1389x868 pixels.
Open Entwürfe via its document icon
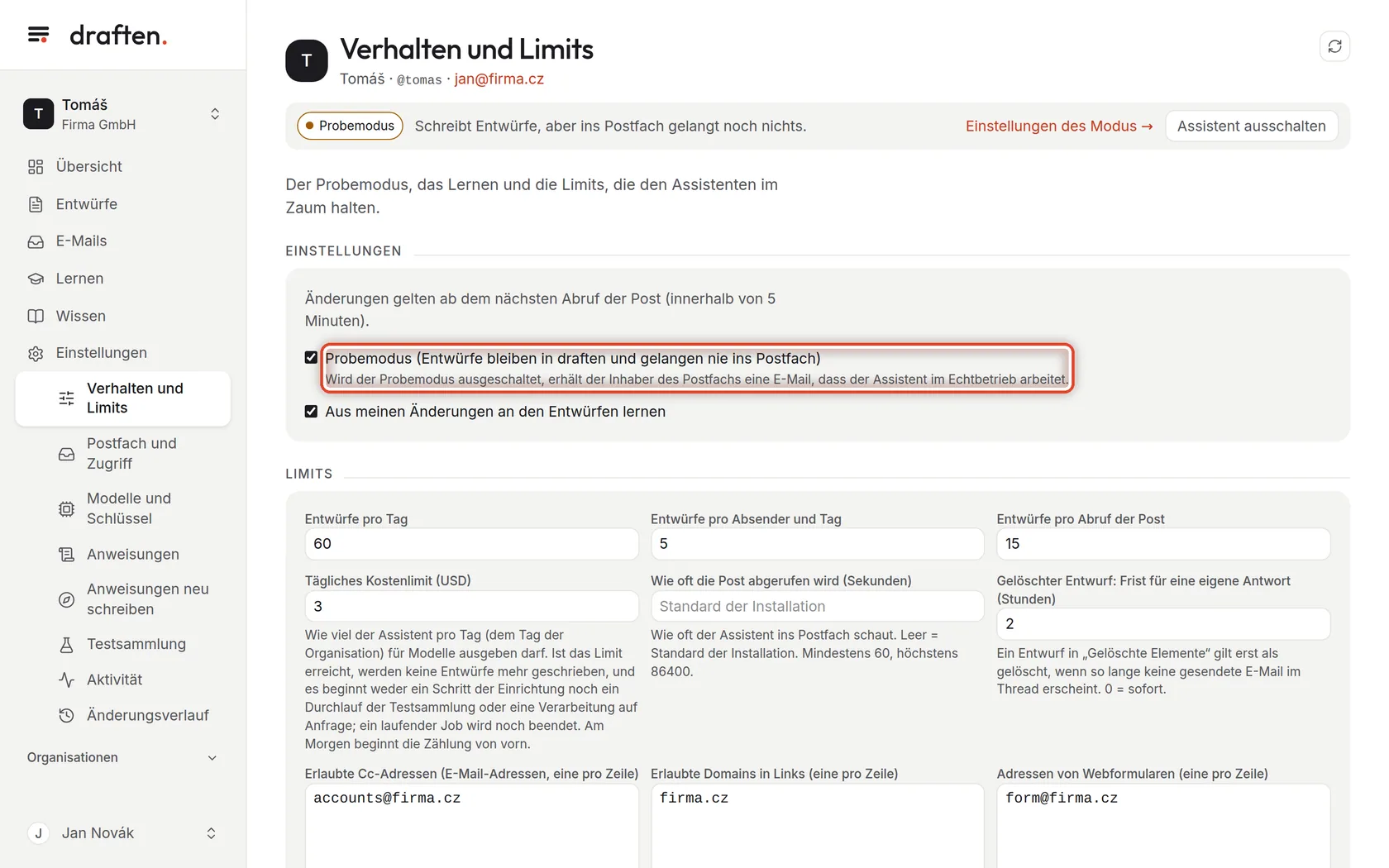36,204
